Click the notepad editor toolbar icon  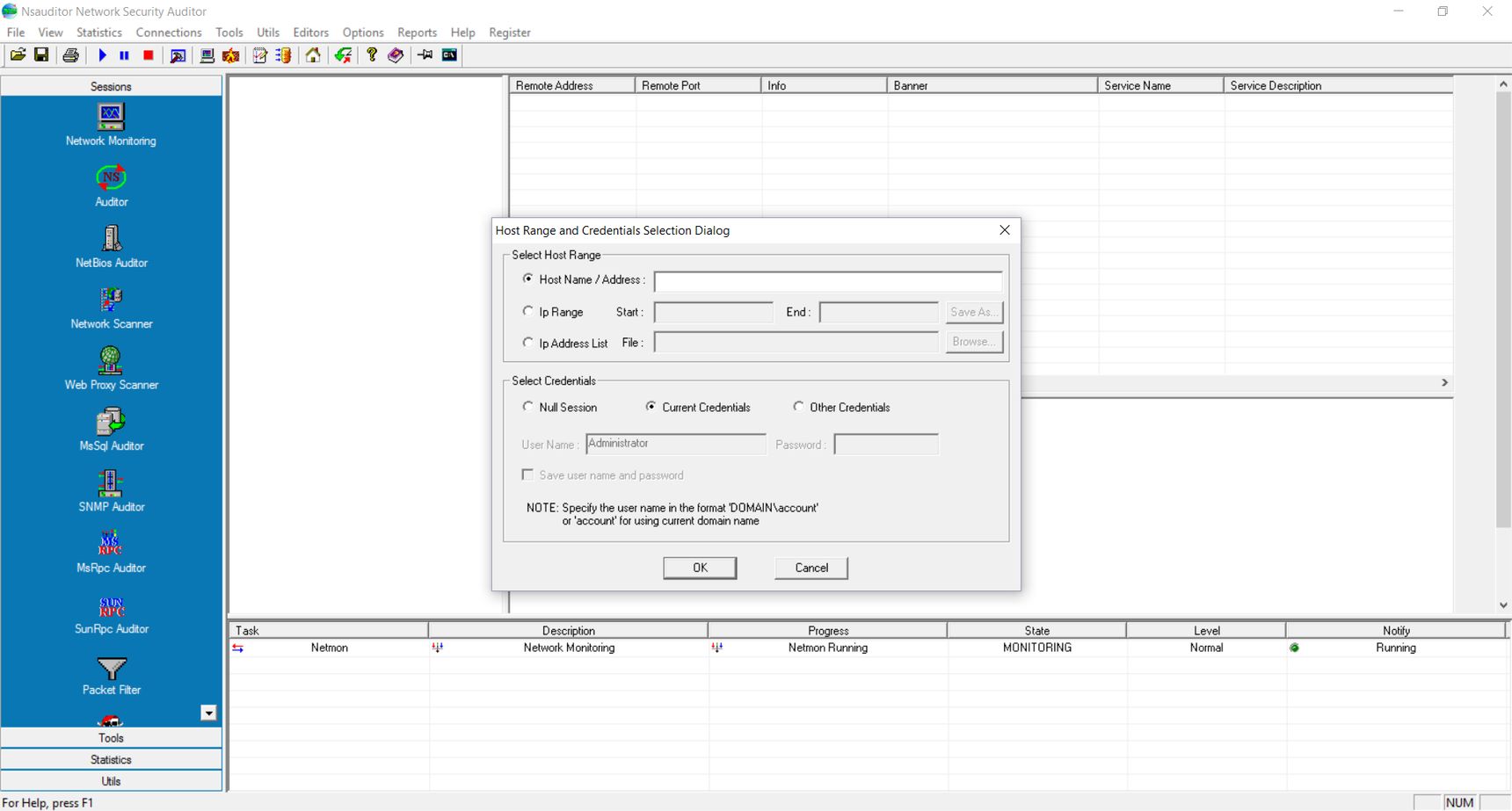coord(260,55)
